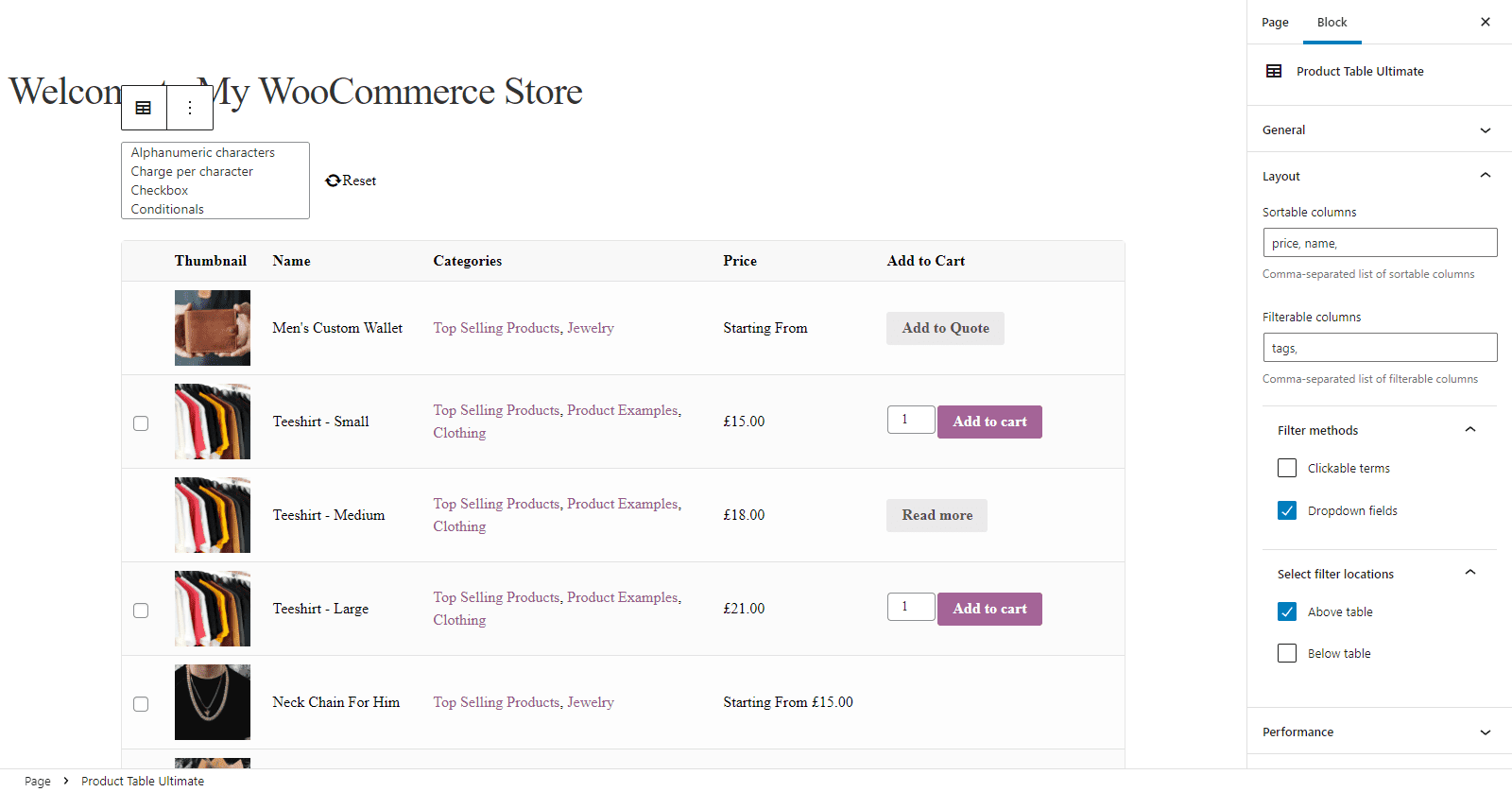1512x792 pixels.
Task: Click quantity field for Teeshirt - Large
Action: pos(911,607)
